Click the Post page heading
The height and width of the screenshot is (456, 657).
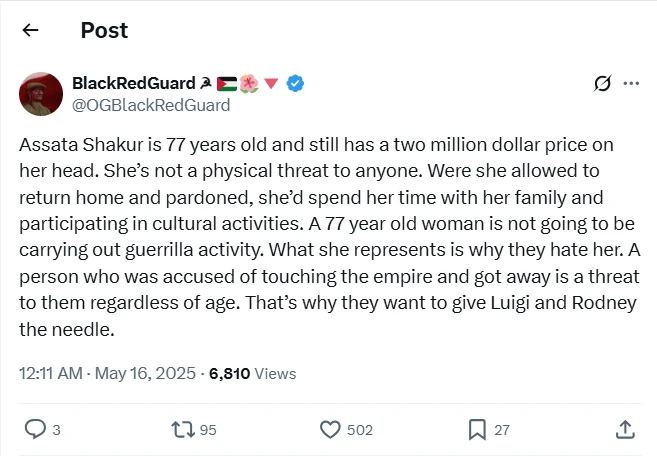(104, 30)
